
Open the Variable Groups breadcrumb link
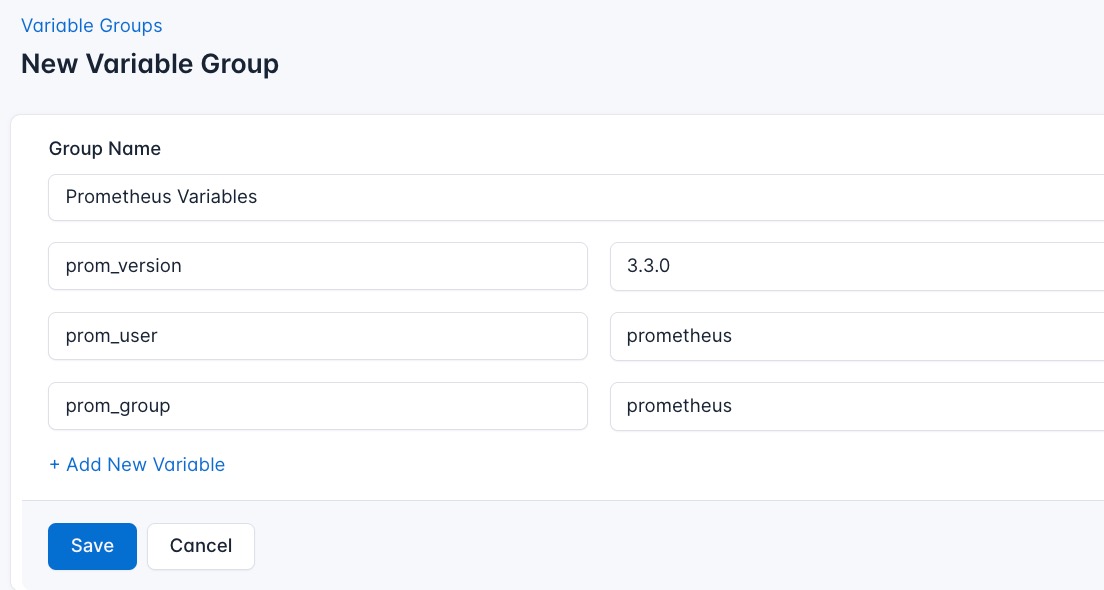pos(91,25)
